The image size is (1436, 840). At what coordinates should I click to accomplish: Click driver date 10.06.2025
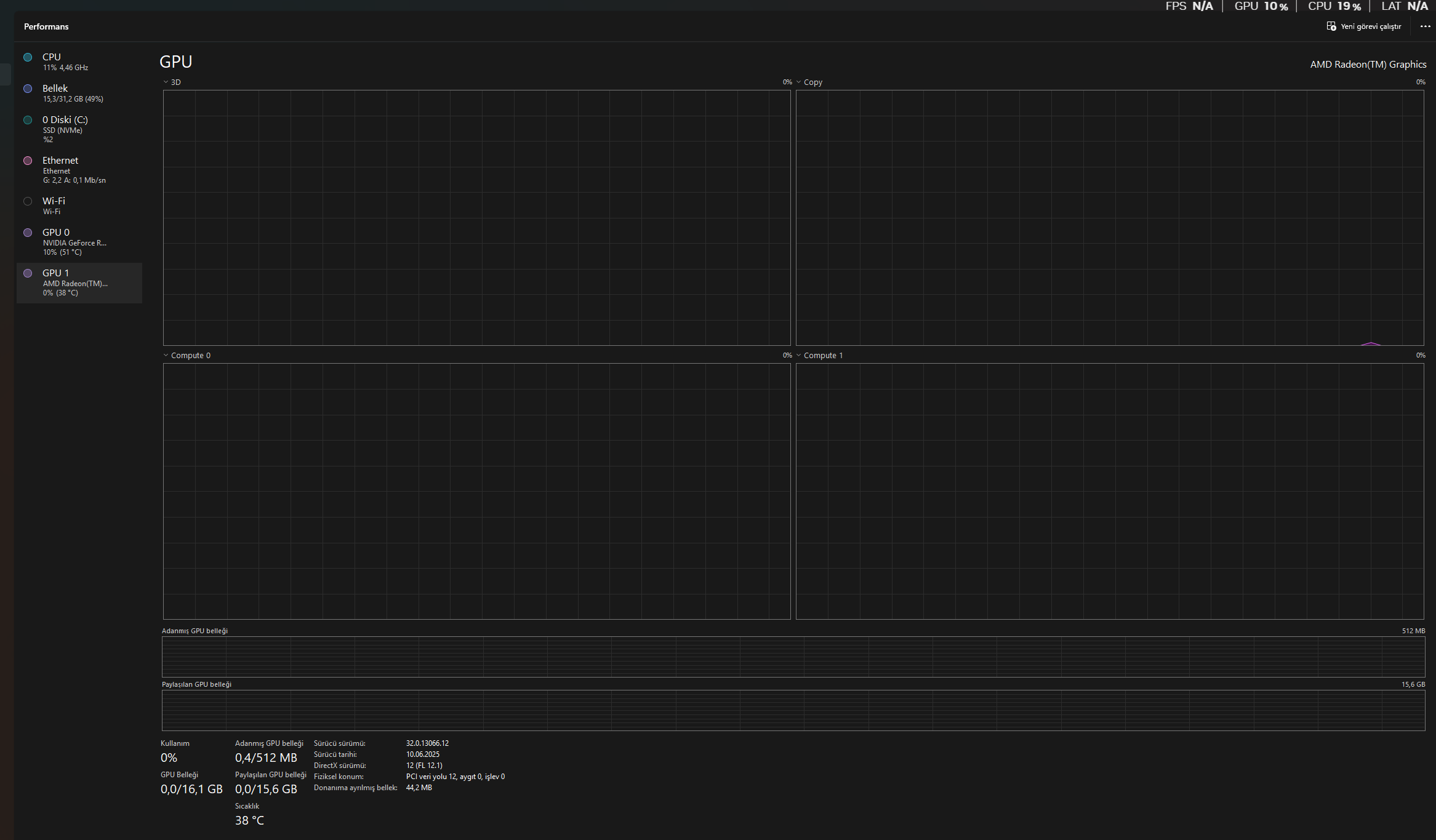(422, 754)
